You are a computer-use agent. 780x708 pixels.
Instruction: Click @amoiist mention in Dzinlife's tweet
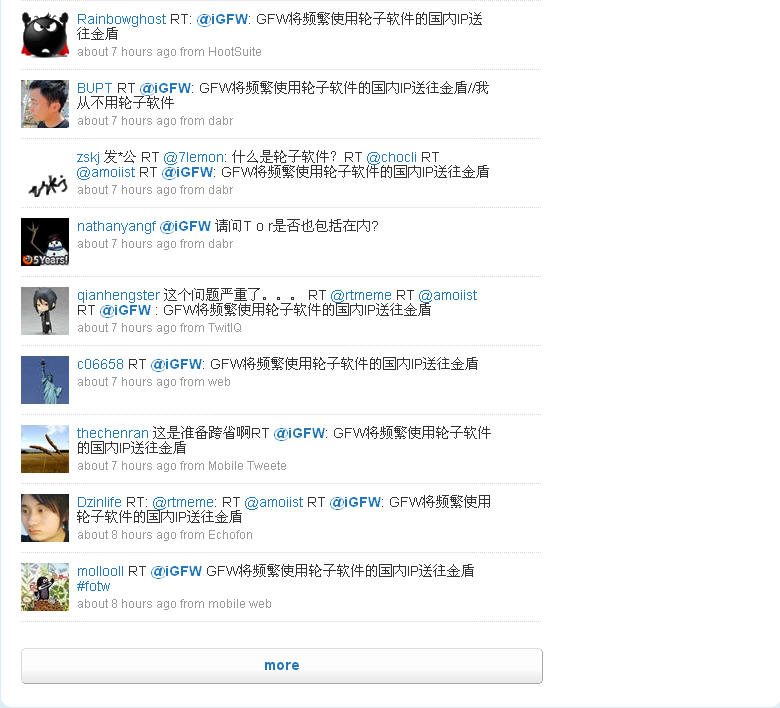(x=273, y=503)
